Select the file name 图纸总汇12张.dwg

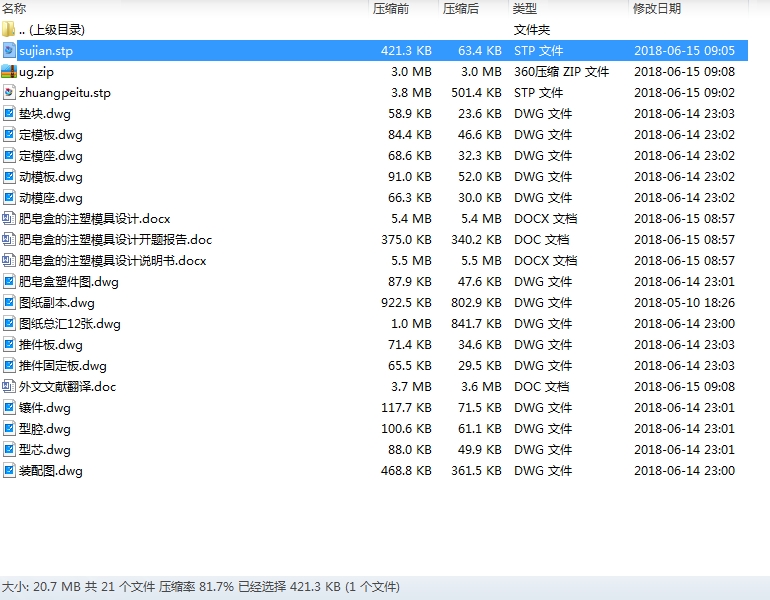pos(70,324)
